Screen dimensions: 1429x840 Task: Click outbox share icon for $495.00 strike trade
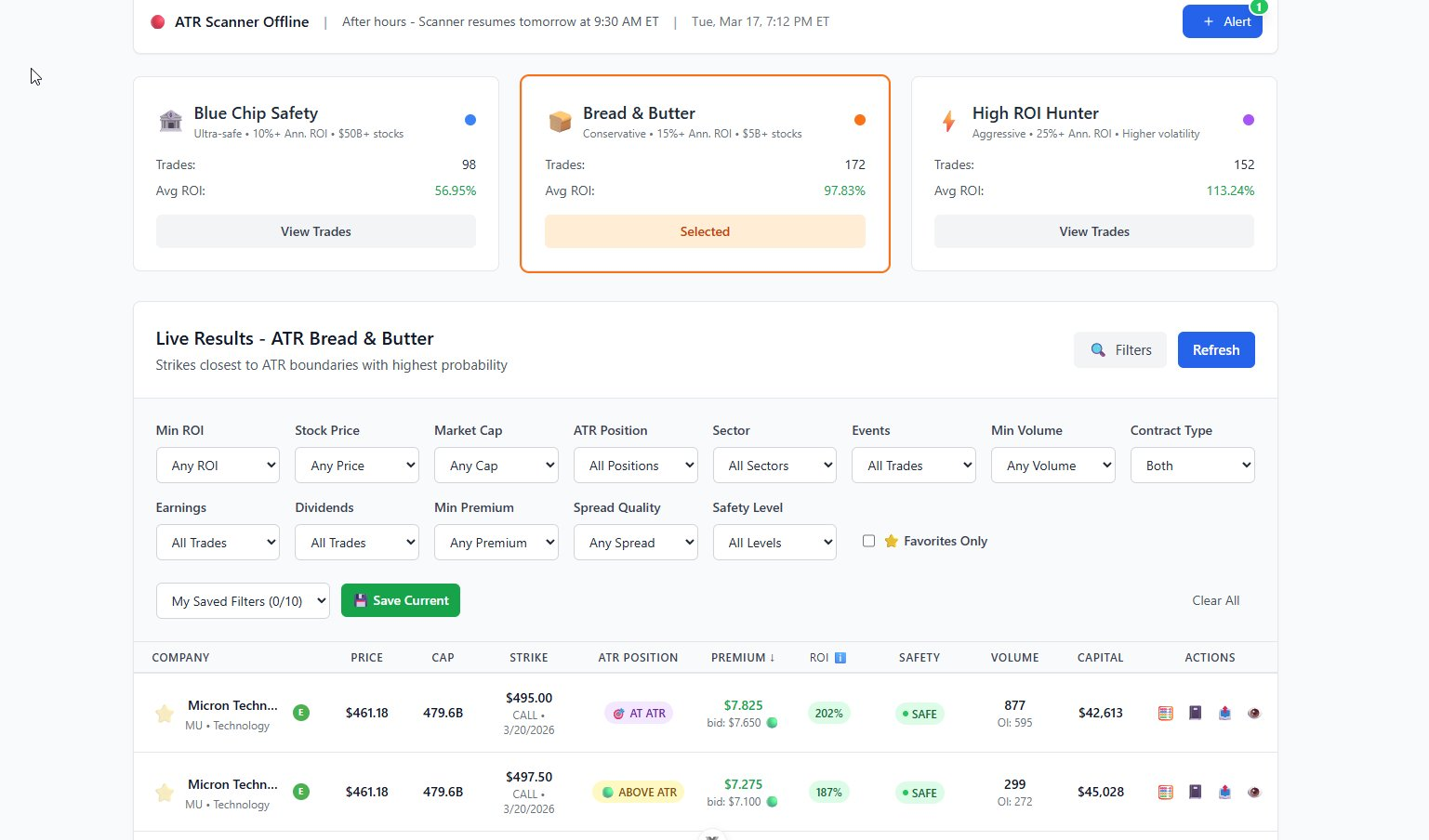[1224, 713]
